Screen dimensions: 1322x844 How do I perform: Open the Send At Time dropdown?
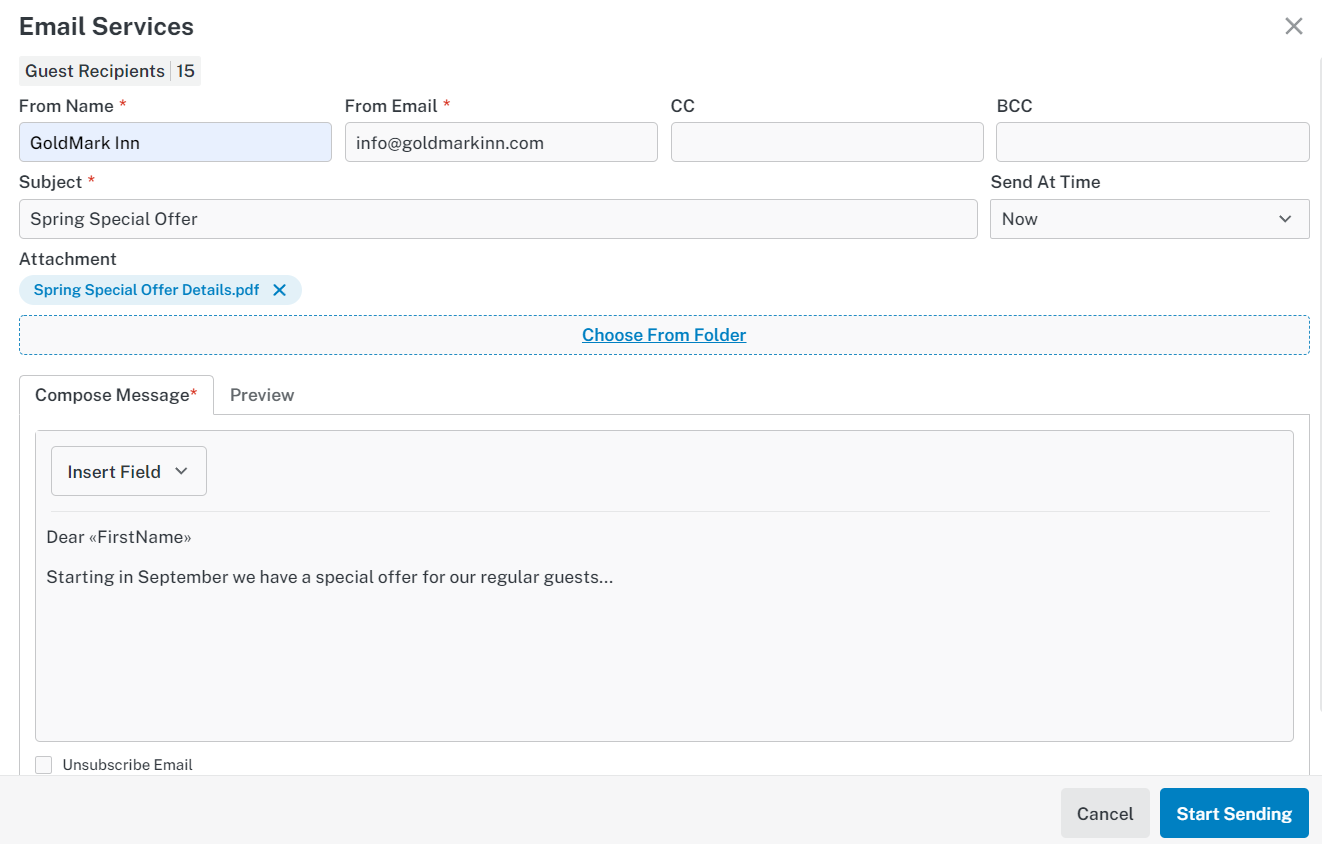pos(1149,219)
